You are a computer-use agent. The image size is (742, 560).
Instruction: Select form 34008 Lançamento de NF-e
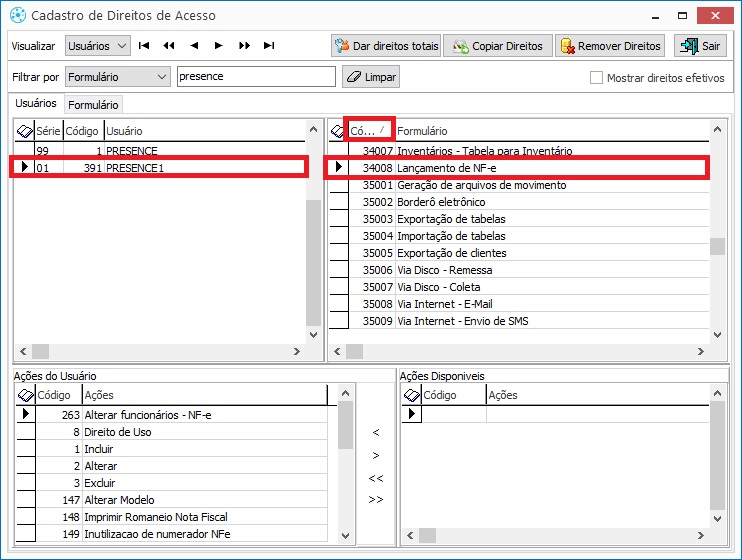(x=519, y=168)
